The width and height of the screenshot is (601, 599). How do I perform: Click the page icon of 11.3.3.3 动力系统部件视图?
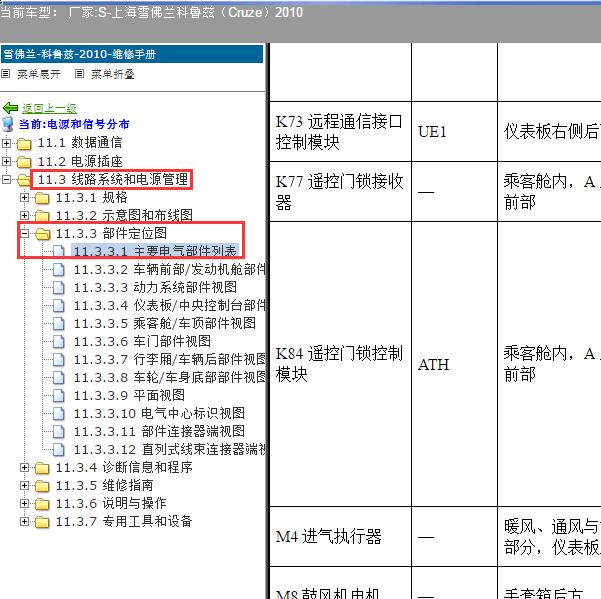(59, 287)
